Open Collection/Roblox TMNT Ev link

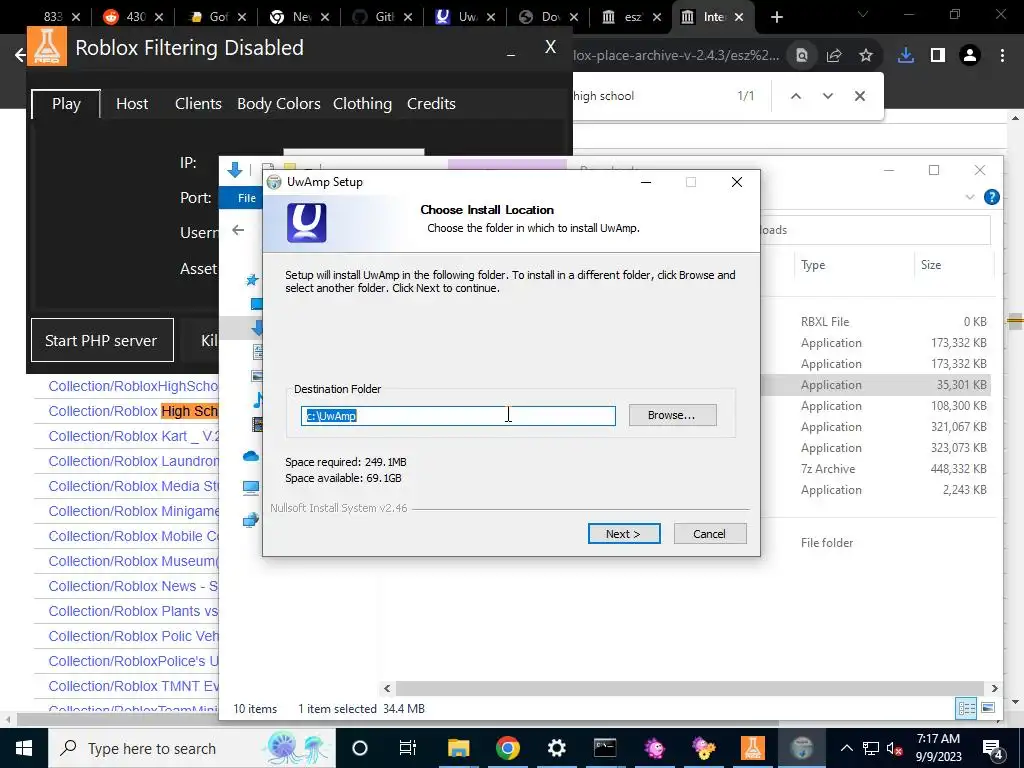tap(133, 686)
